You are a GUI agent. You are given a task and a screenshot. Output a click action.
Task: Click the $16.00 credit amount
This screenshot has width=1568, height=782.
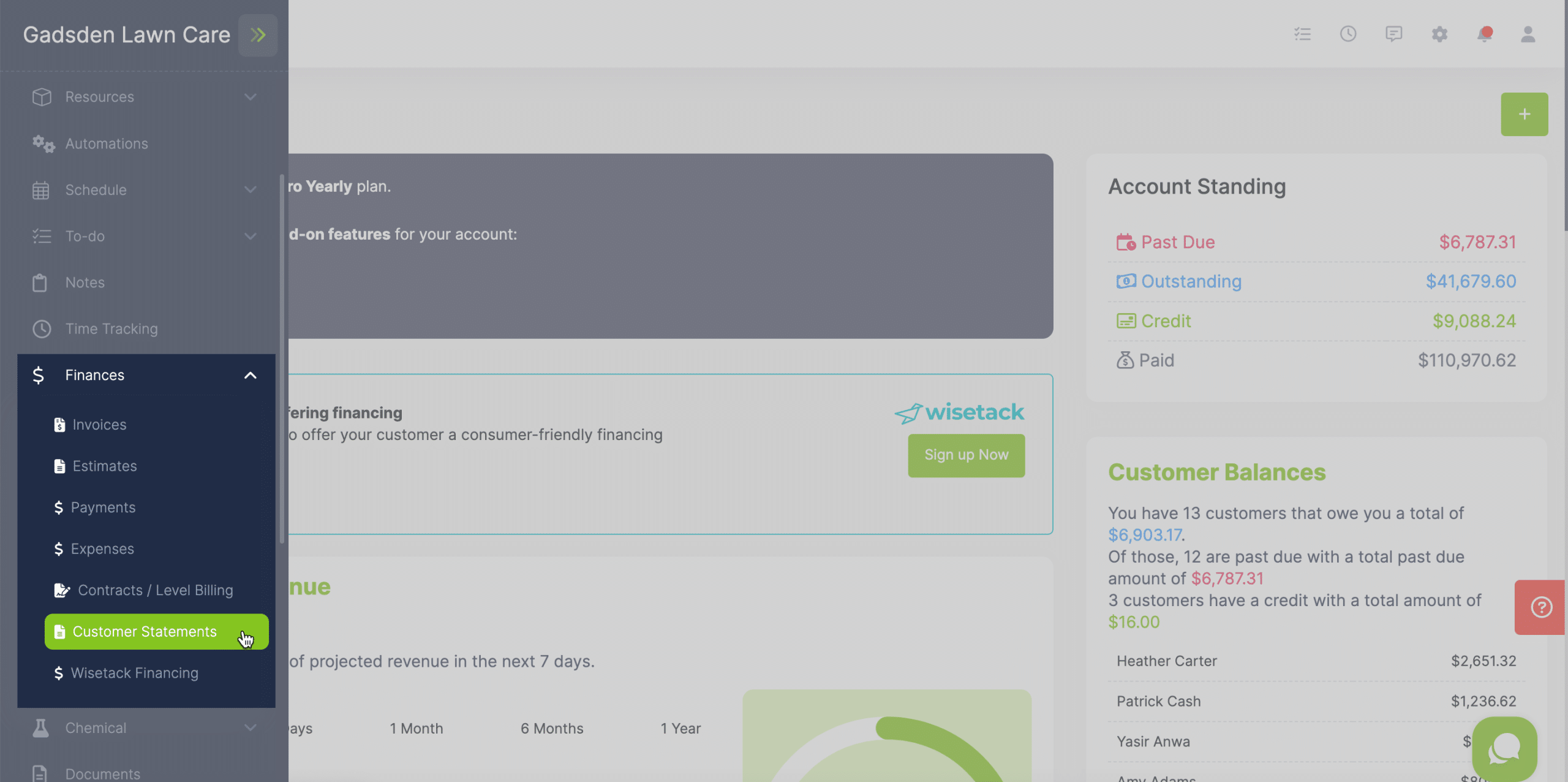tap(1134, 622)
